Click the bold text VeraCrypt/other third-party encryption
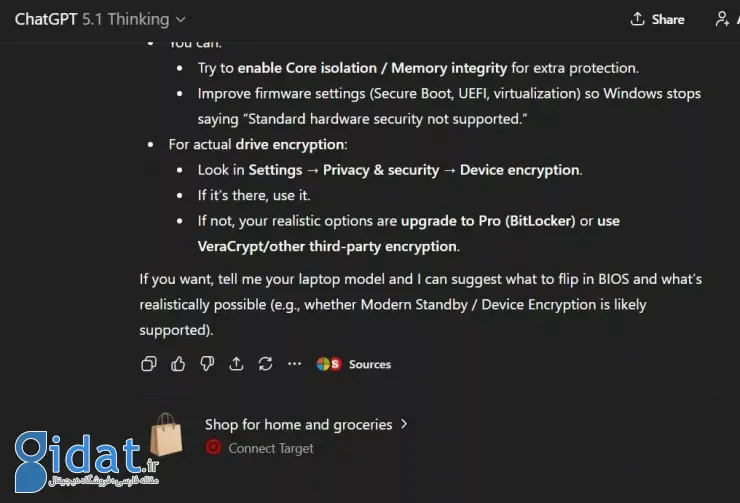This screenshot has width=740, height=503. click(327, 246)
